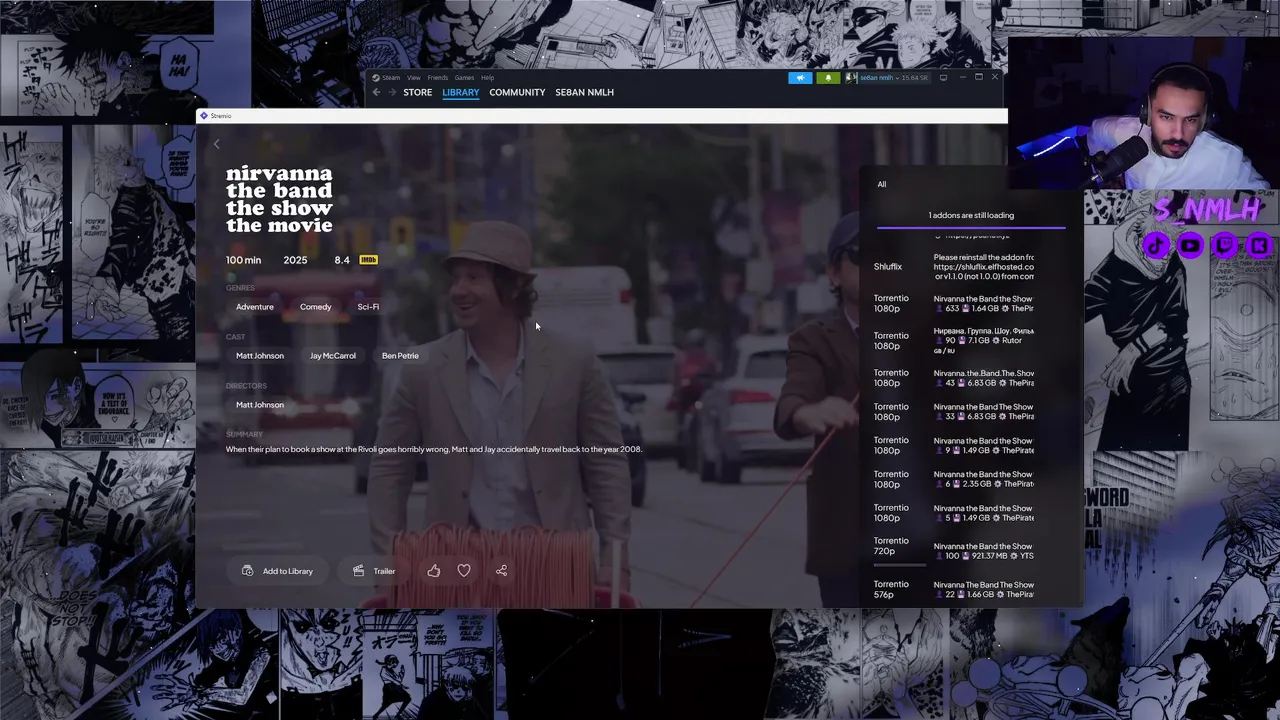Open cast member Ben Petrie
Image resolution: width=1280 pixels, height=720 pixels.
pos(400,356)
